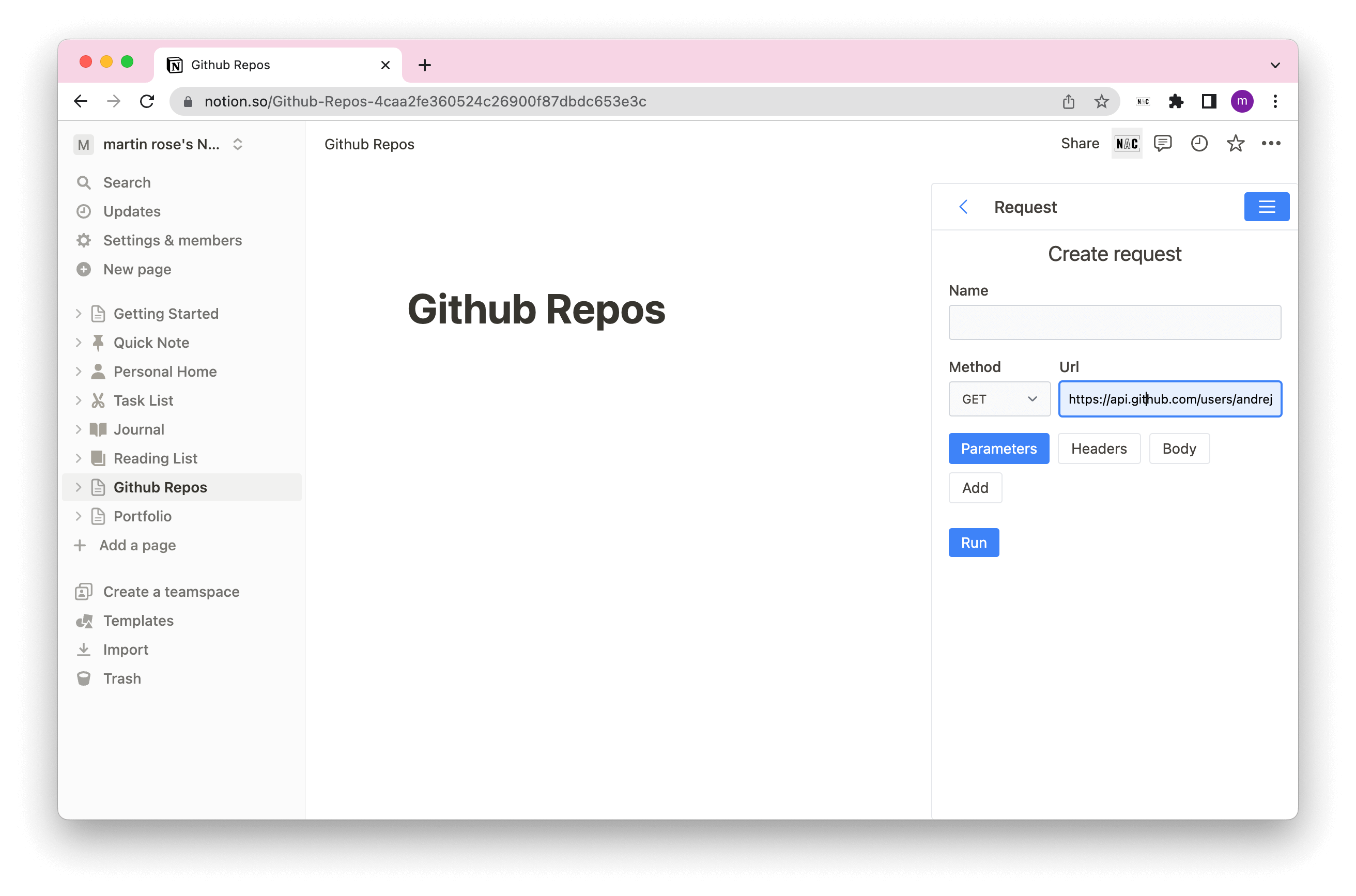Open the tab list chevron in tab bar

pyautogui.click(x=1275, y=65)
